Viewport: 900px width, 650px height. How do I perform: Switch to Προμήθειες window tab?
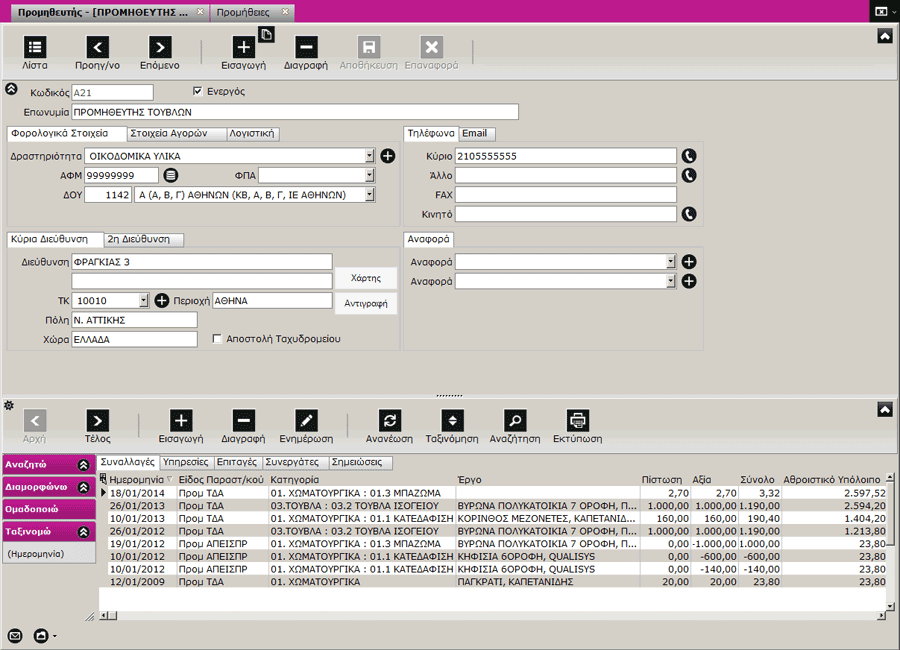click(252, 12)
